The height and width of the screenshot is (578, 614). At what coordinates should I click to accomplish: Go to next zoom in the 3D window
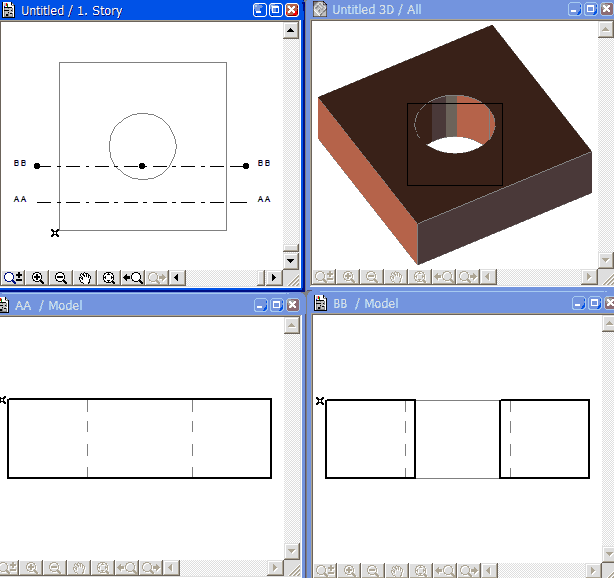click(x=468, y=277)
